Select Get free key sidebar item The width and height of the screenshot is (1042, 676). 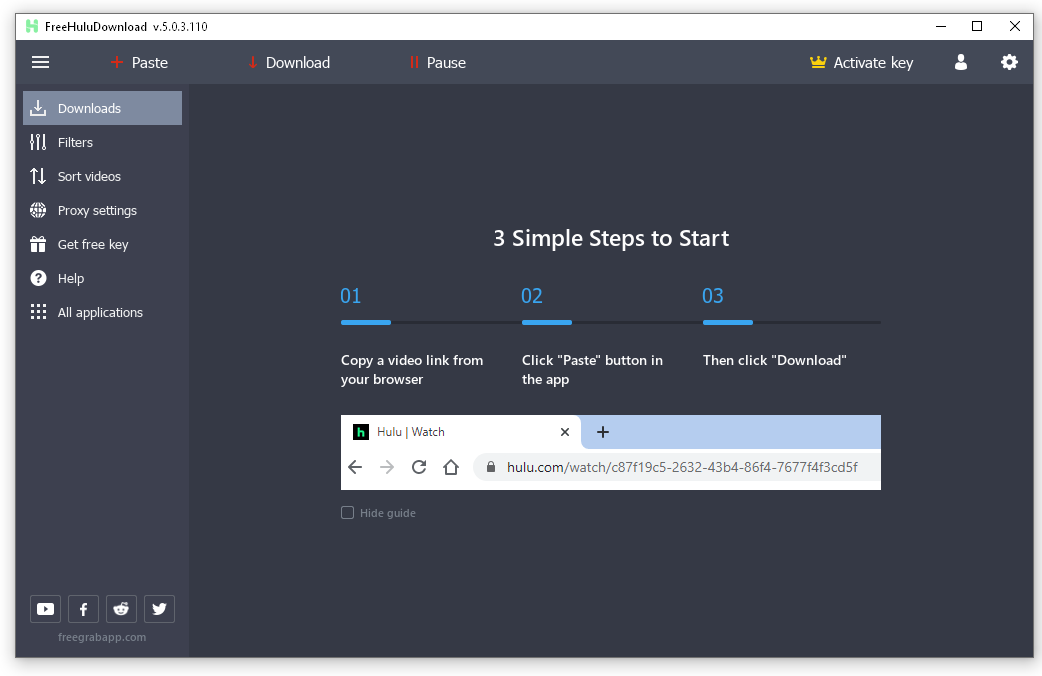pos(102,244)
